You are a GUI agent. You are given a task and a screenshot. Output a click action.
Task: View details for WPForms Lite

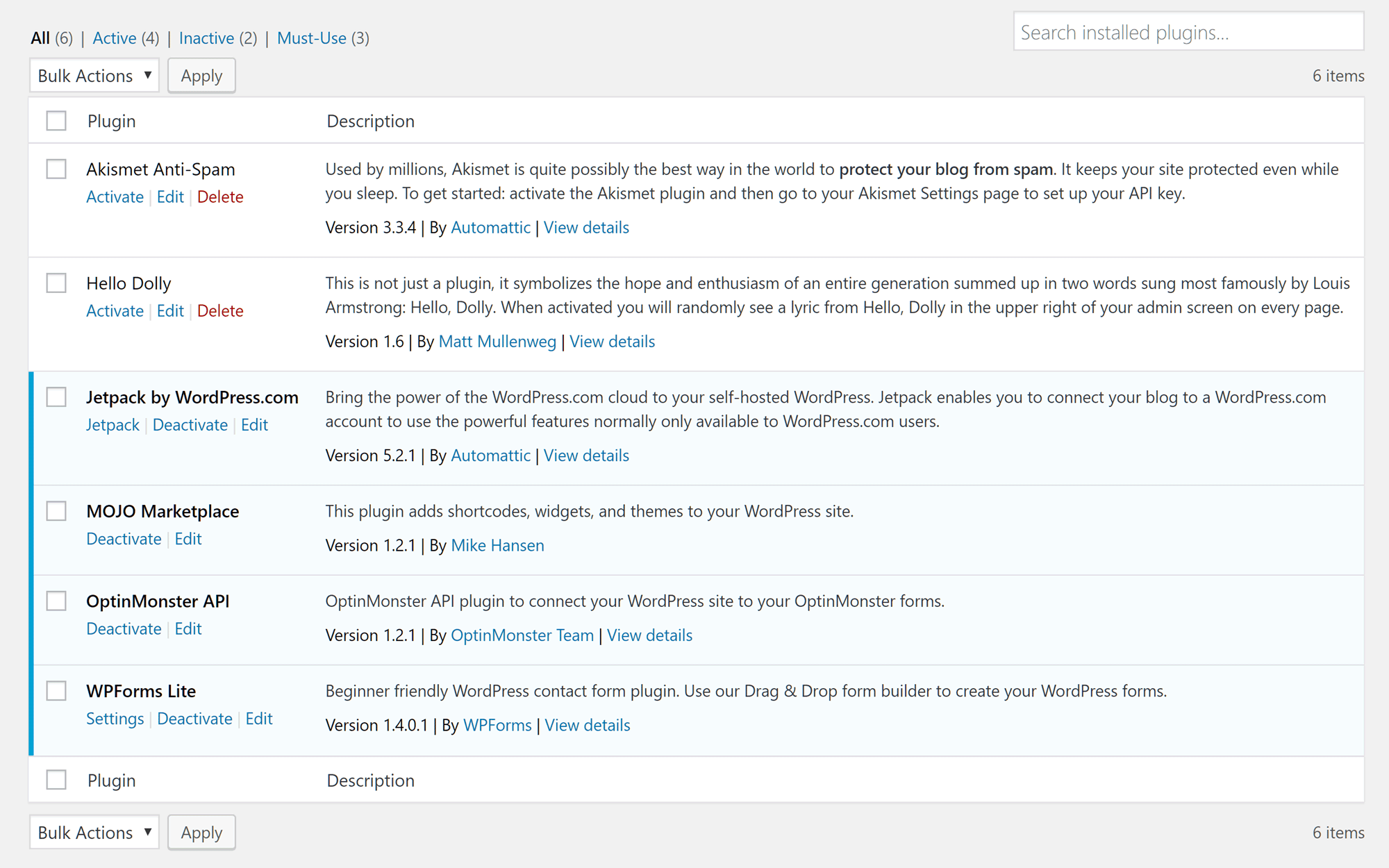pyautogui.click(x=588, y=725)
